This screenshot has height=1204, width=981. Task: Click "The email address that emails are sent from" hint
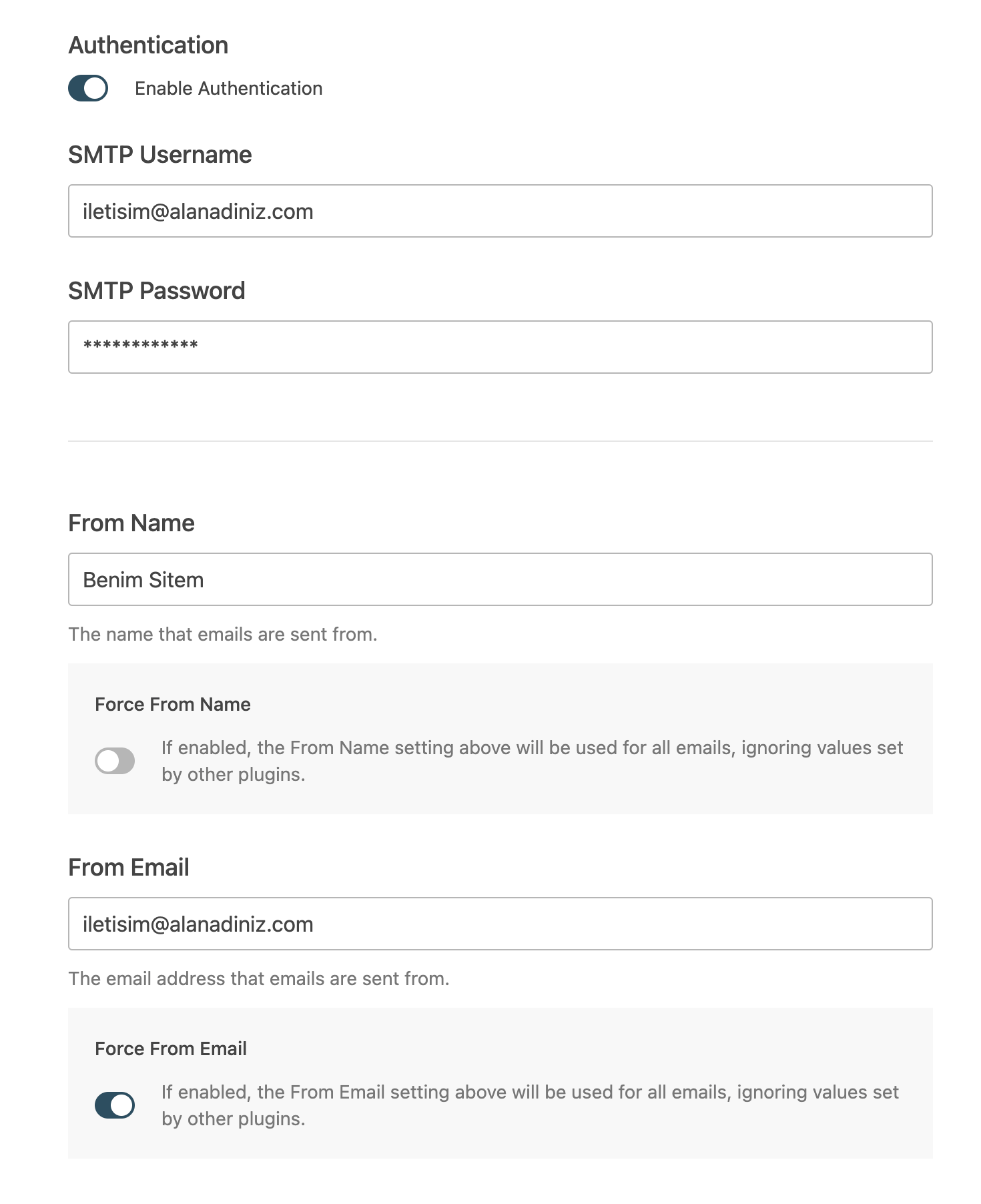[x=259, y=978]
